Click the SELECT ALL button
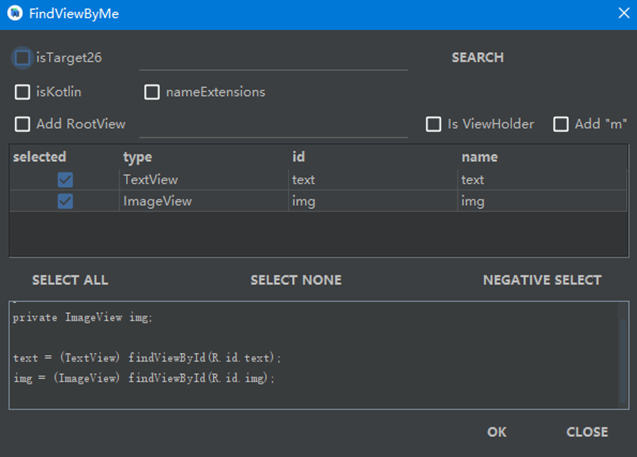Image resolution: width=637 pixels, height=457 pixels. [70, 280]
